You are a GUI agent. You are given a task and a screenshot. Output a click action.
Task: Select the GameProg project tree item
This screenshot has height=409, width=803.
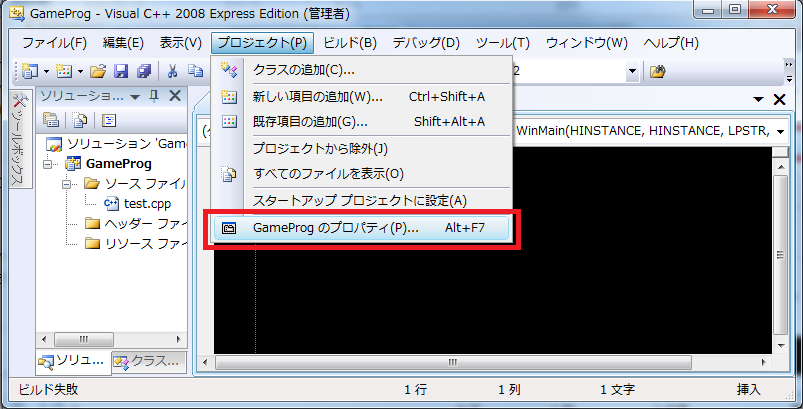coord(109,164)
